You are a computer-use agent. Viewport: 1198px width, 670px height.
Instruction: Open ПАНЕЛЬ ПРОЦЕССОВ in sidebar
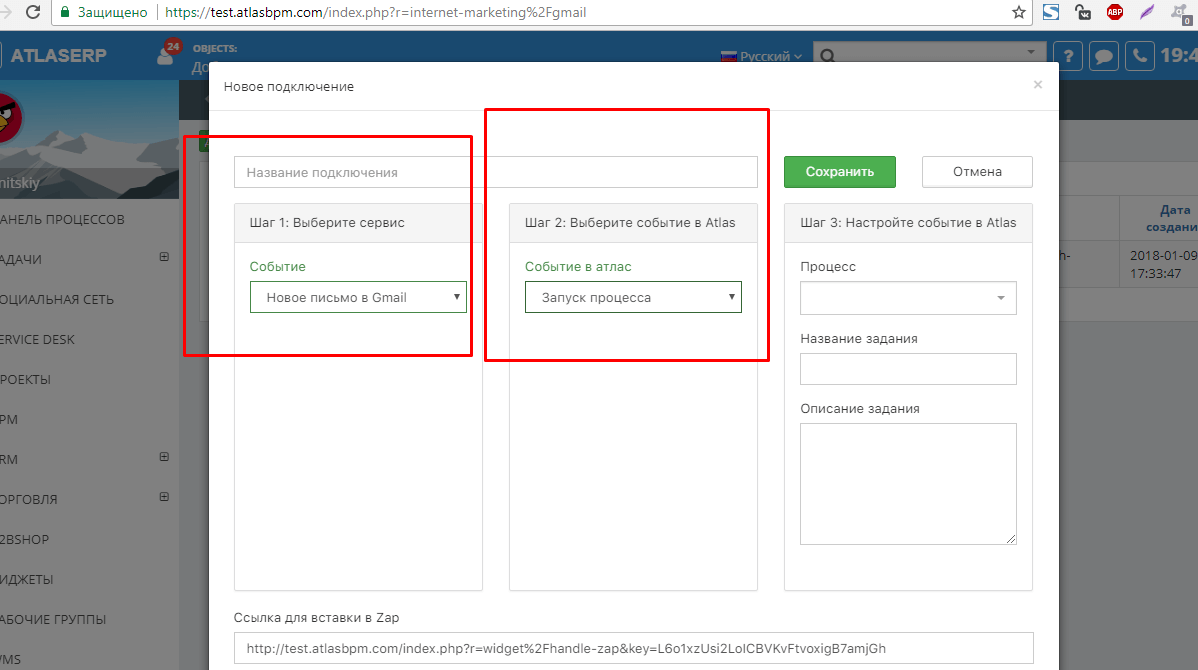click(x=62, y=219)
